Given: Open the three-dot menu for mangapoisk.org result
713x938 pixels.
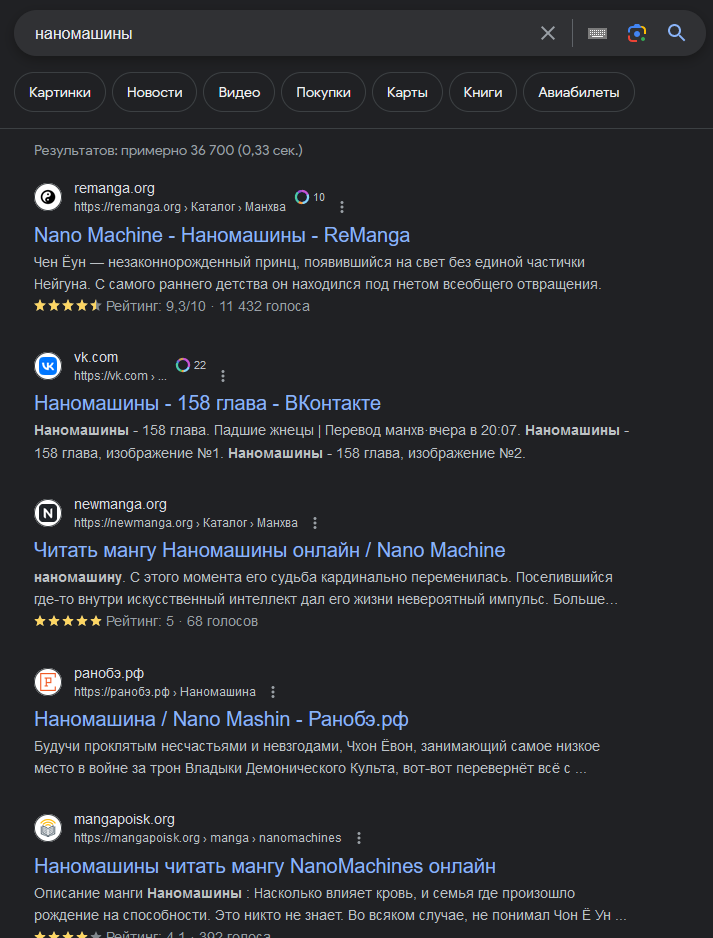Looking at the screenshot, I should [359, 838].
